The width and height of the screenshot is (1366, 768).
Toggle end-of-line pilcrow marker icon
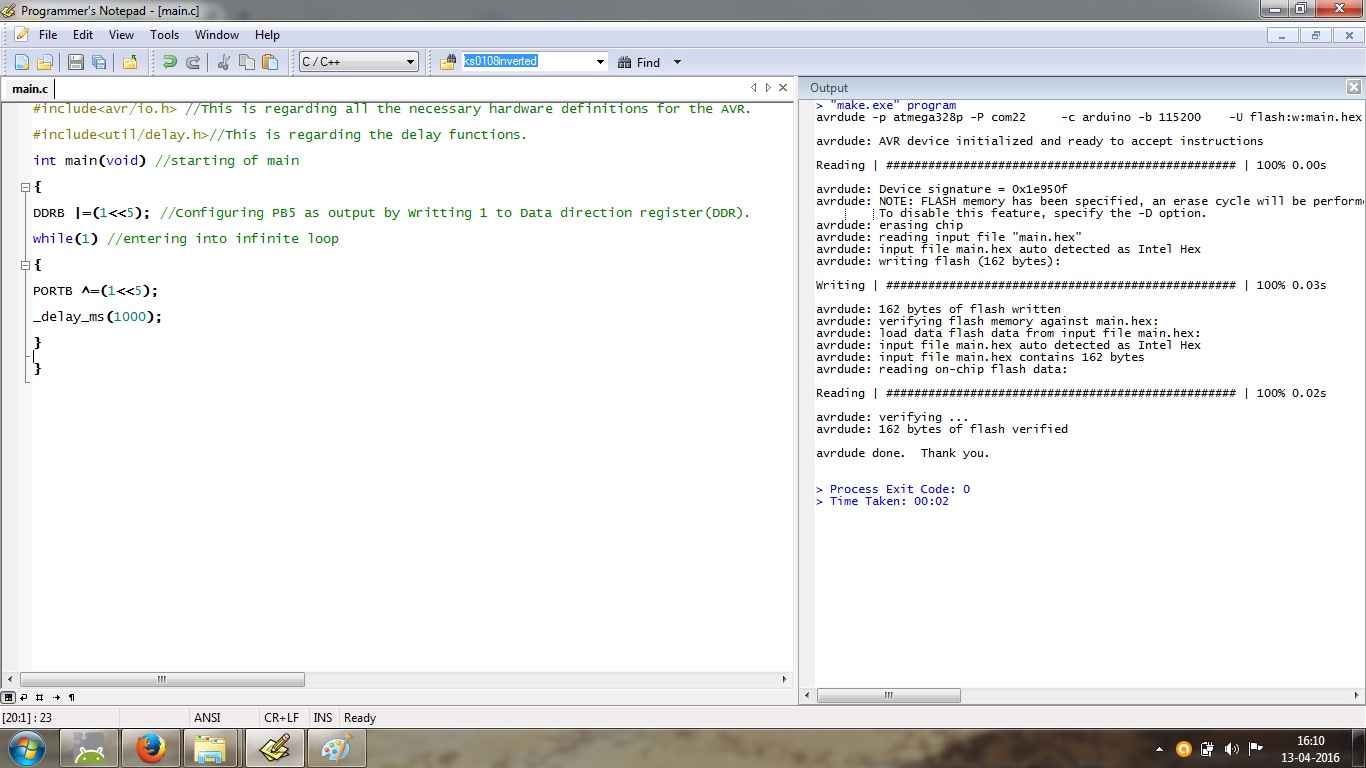(71, 697)
